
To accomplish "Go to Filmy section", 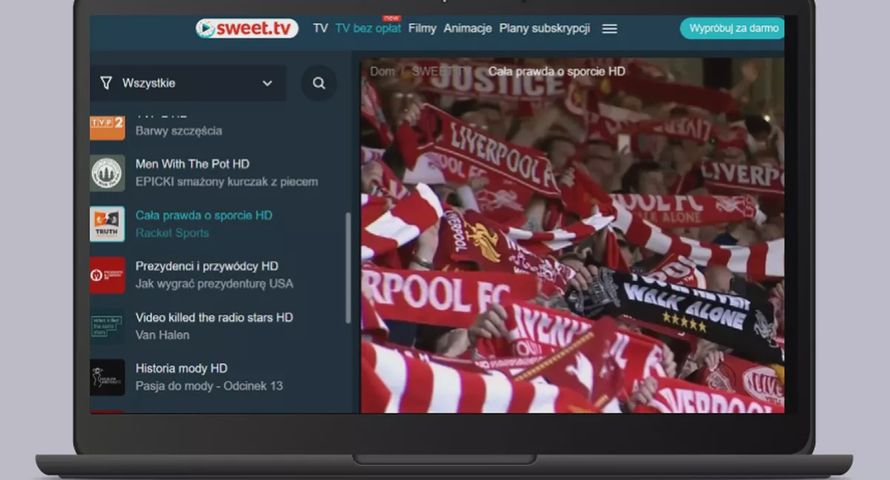I will pyautogui.click(x=422, y=28).
